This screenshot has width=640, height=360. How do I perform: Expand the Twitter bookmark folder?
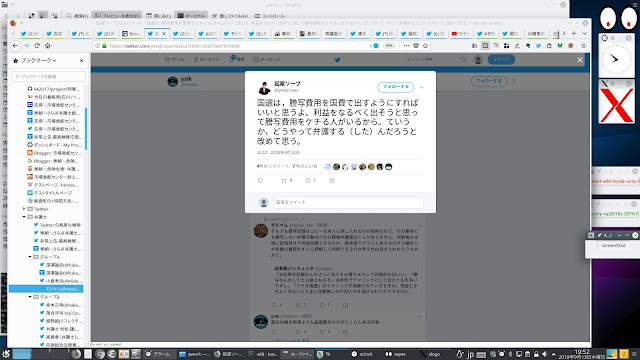point(24,209)
